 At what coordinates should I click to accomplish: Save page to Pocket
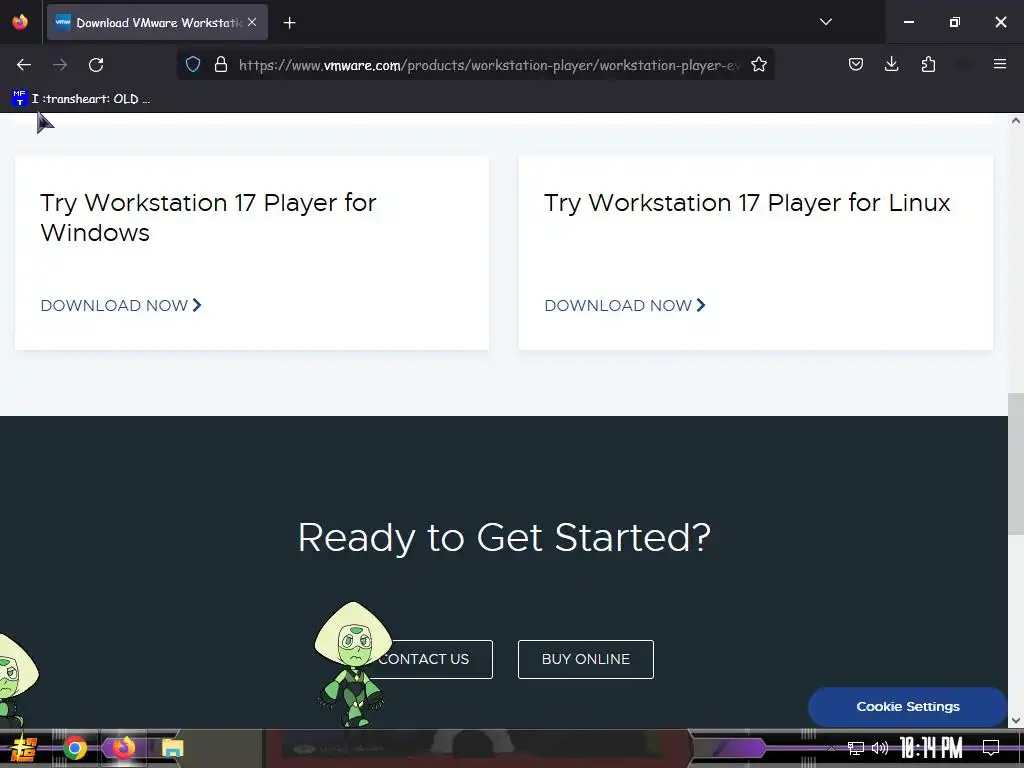coord(856,64)
